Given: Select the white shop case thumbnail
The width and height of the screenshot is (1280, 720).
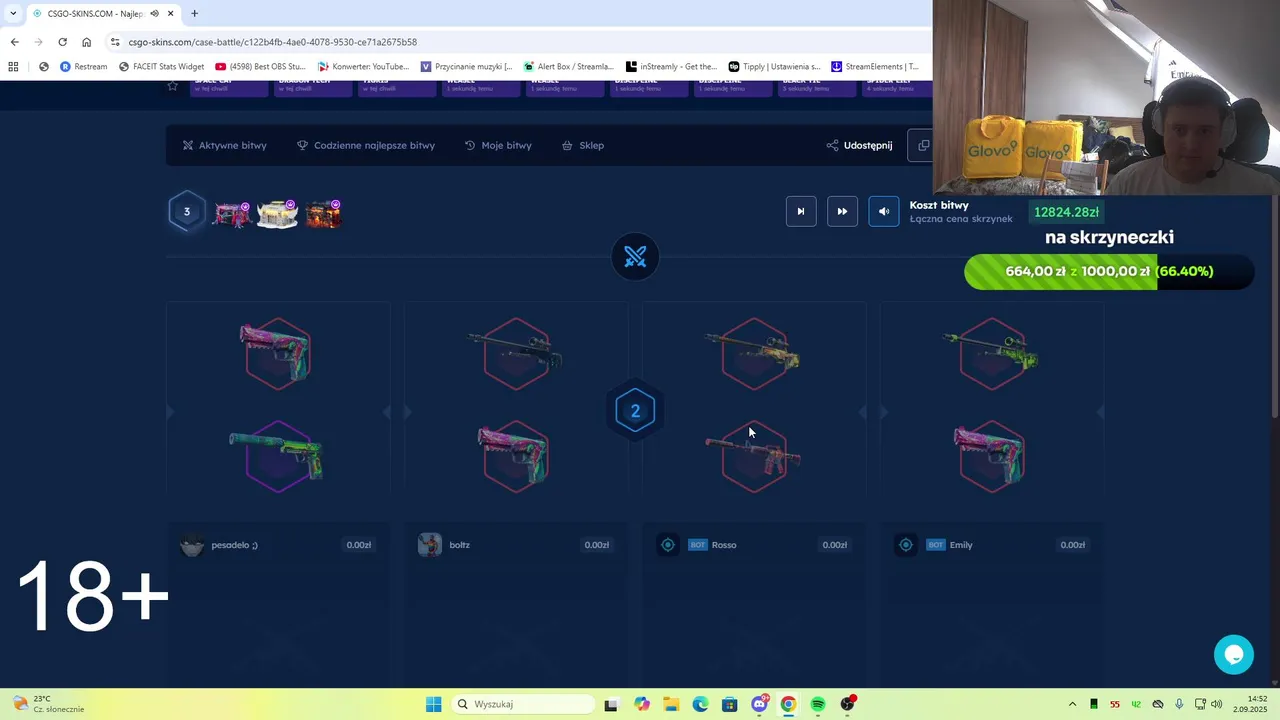Looking at the screenshot, I should (x=277, y=213).
